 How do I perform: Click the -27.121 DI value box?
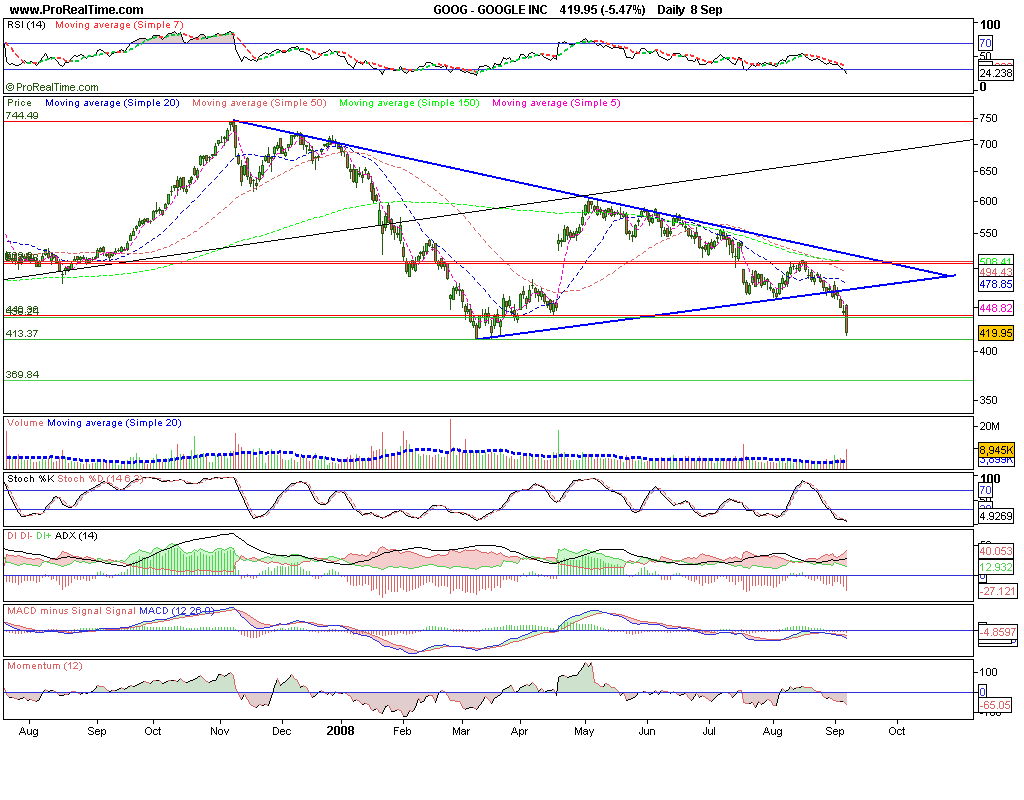(x=997, y=591)
